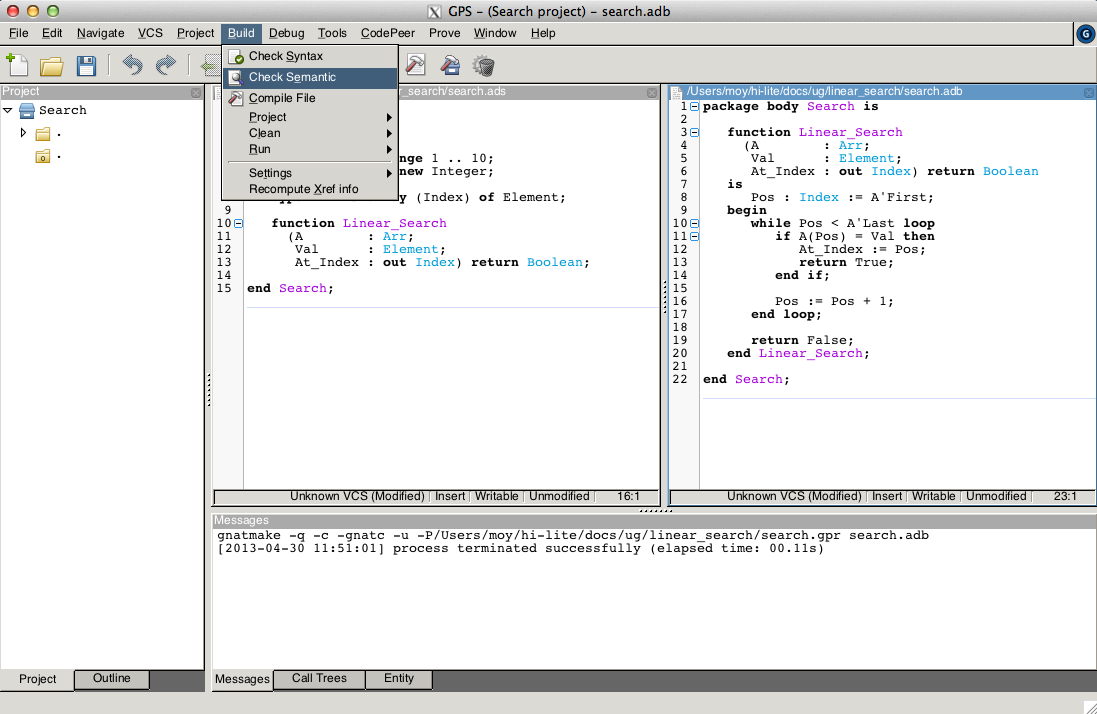
Task: Go back to previous location with the green arrow
Action: [x=210, y=66]
